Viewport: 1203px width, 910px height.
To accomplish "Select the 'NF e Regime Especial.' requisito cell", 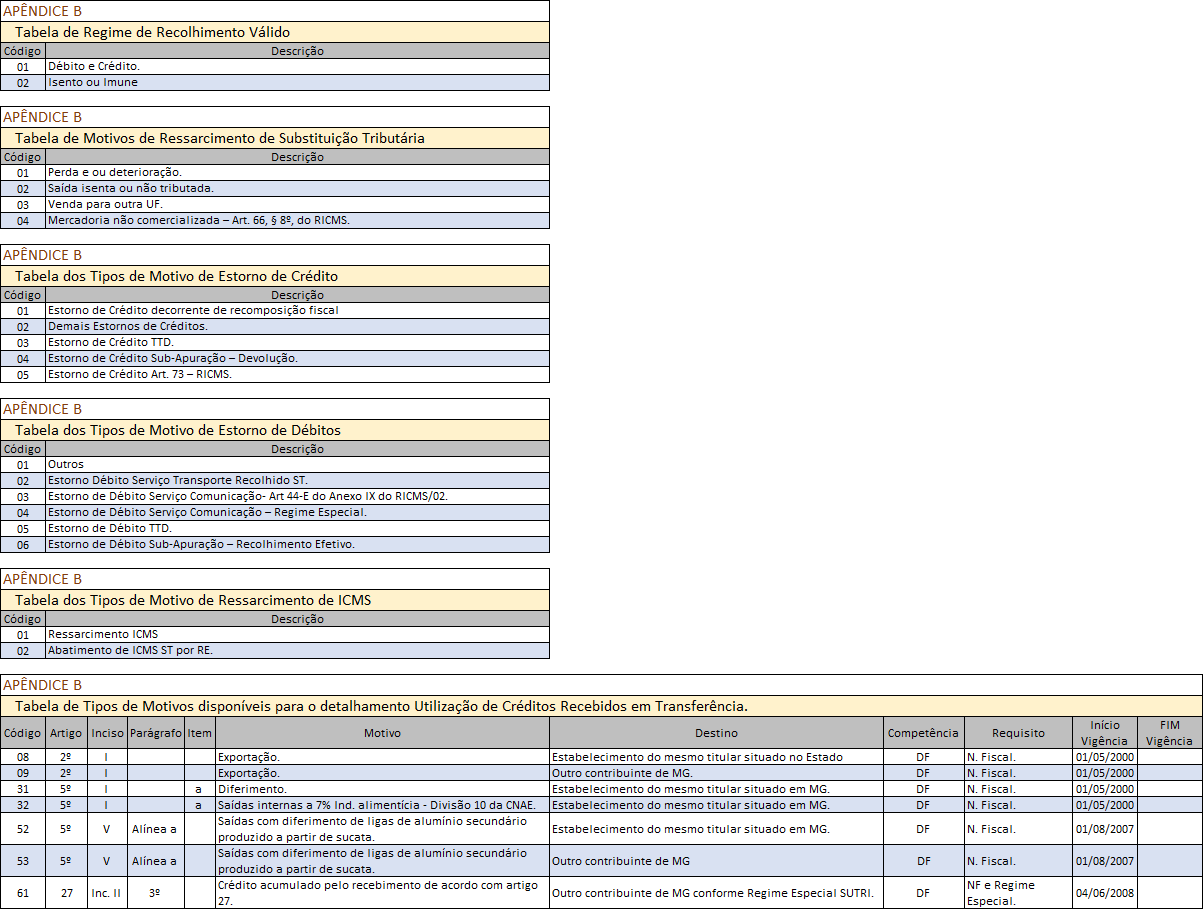I will [x=1018, y=893].
